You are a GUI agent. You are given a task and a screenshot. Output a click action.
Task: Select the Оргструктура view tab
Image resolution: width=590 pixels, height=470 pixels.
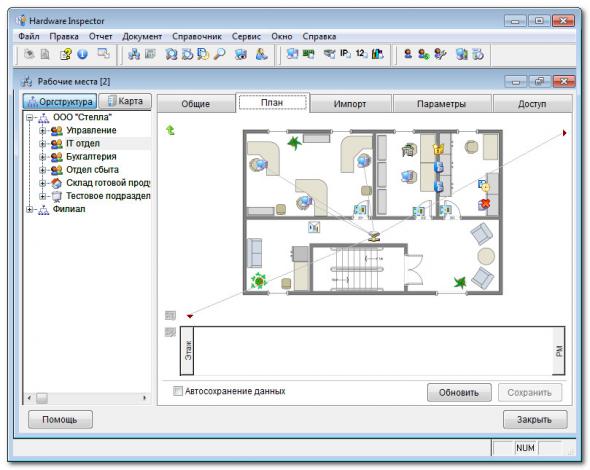(x=60, y=101)
